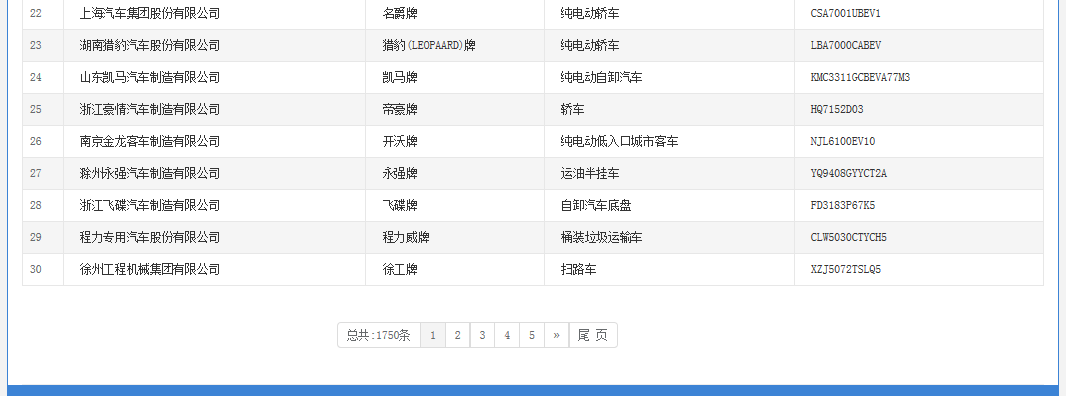Go to page 4 of results
1066x396 pixels.
pyautogui.click(x=507, y=335)
